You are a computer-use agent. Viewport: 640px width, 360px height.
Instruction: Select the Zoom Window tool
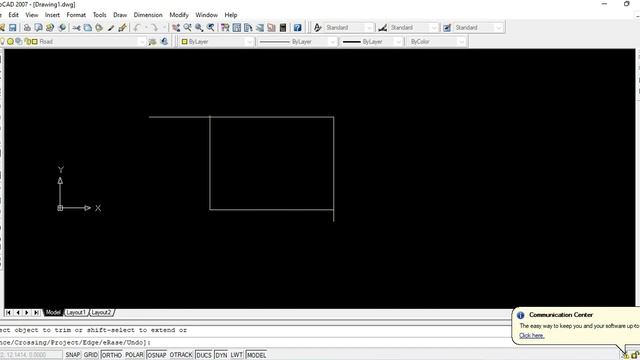199,28
